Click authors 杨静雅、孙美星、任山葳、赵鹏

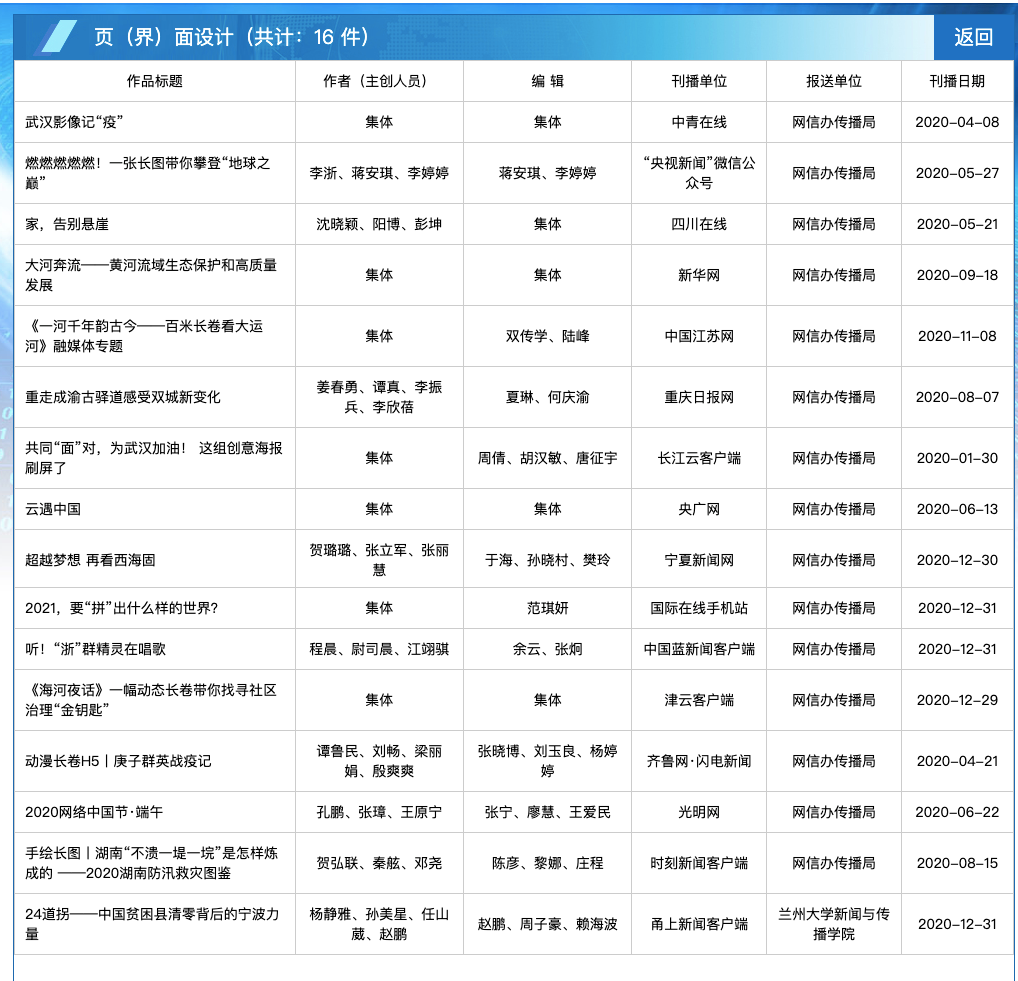tap(379, 924)
